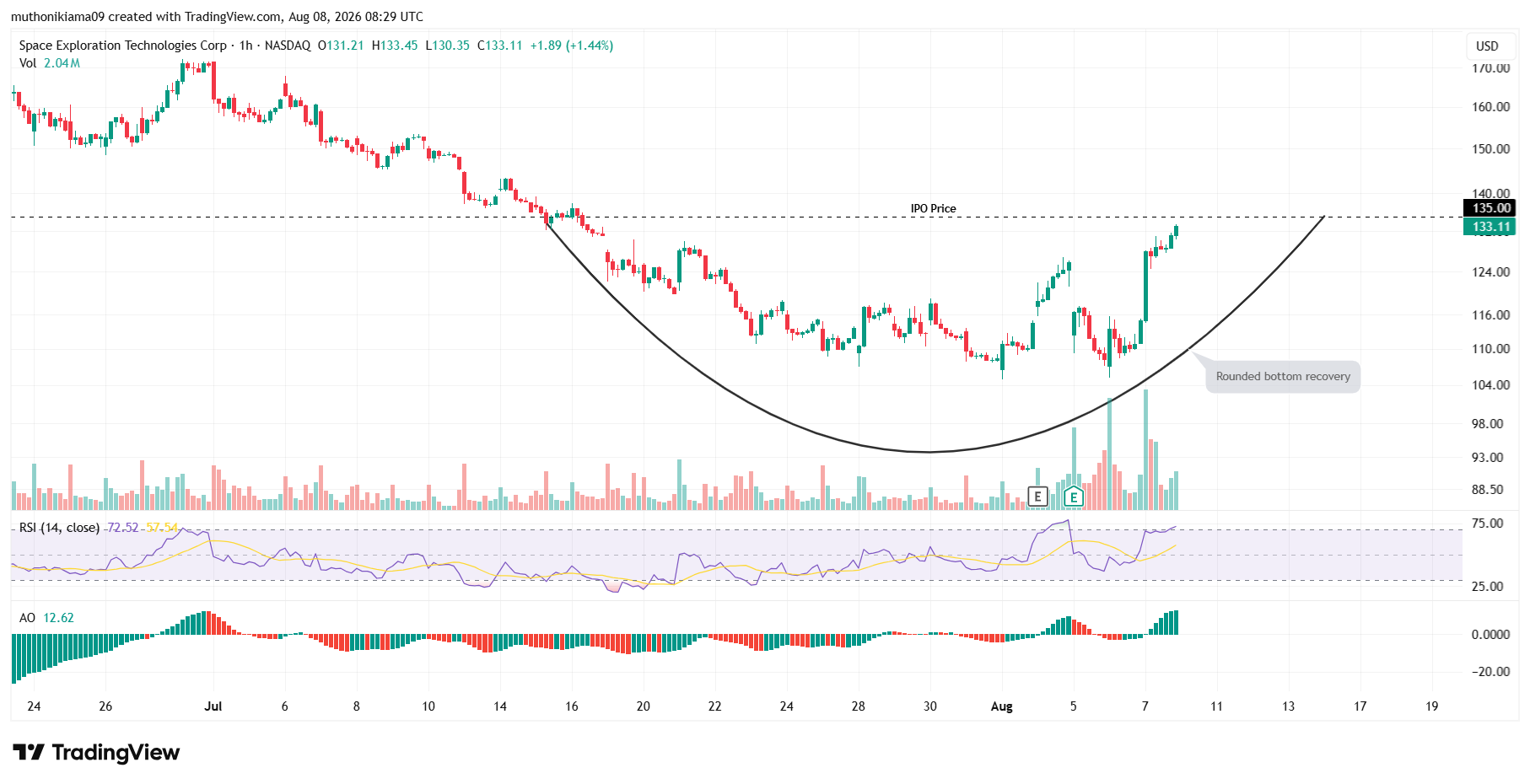Click the 93.00 price axis label
1530x784 pixels.
(x=1488, y=458)
